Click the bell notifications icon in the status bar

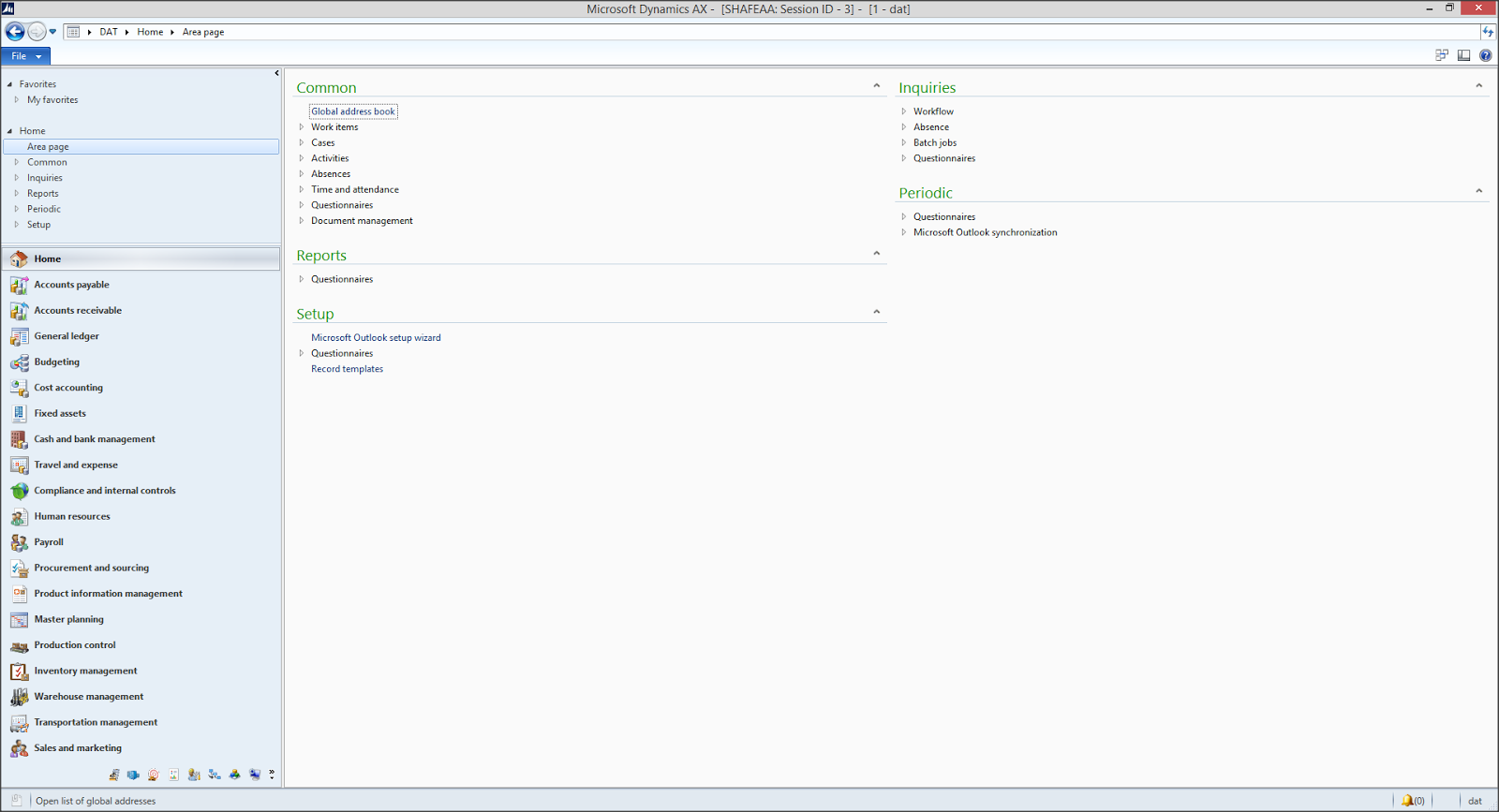tap(1407, 801)
